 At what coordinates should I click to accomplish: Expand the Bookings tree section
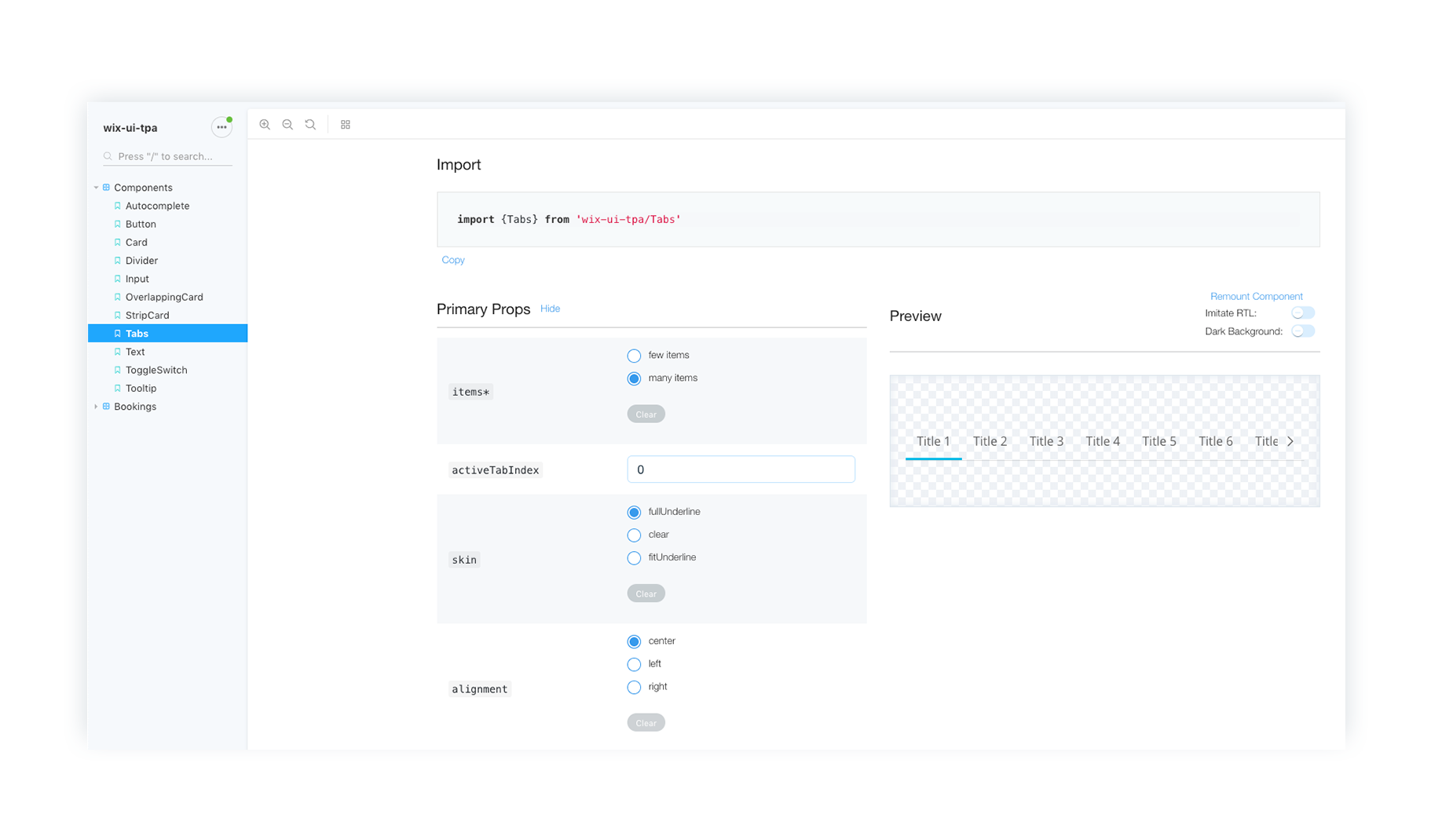[96, 407]
